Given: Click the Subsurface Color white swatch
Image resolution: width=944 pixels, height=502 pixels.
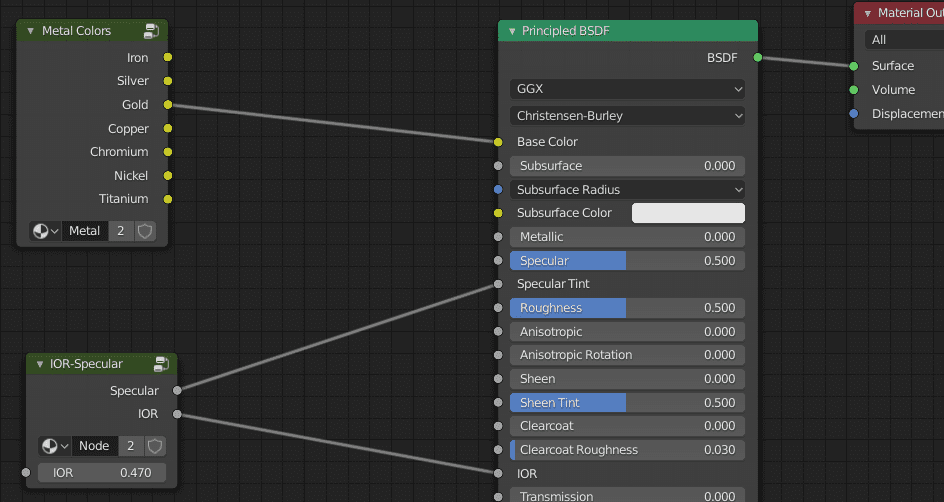Looking at the screenshot, I should [688, 213].
